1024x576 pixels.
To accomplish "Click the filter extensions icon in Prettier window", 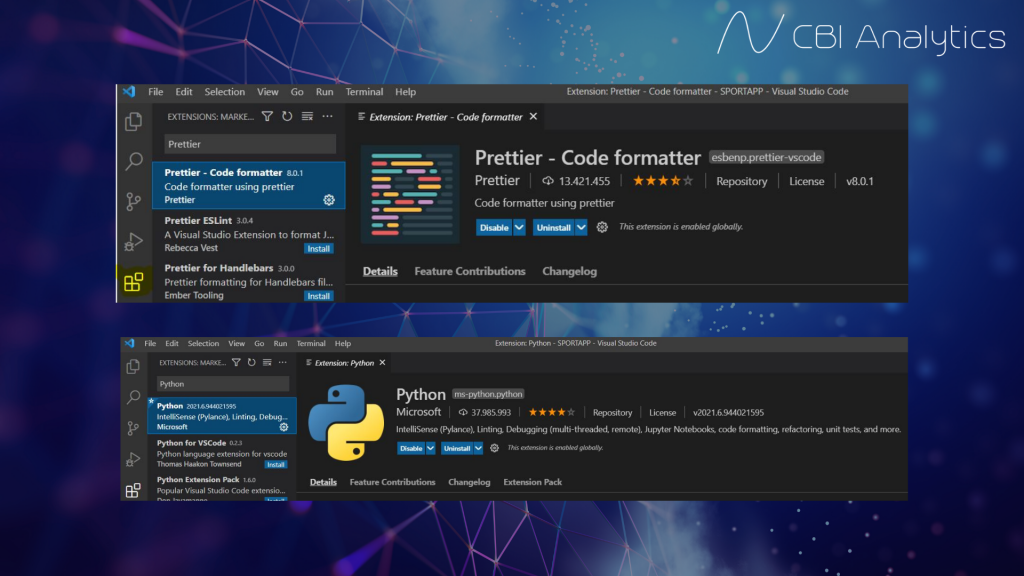I will (267, 116).
